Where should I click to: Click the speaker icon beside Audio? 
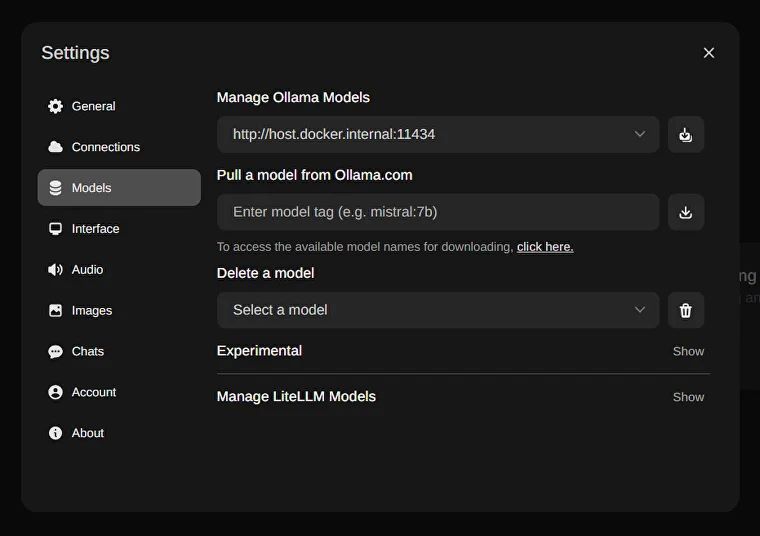coord(55,270)
